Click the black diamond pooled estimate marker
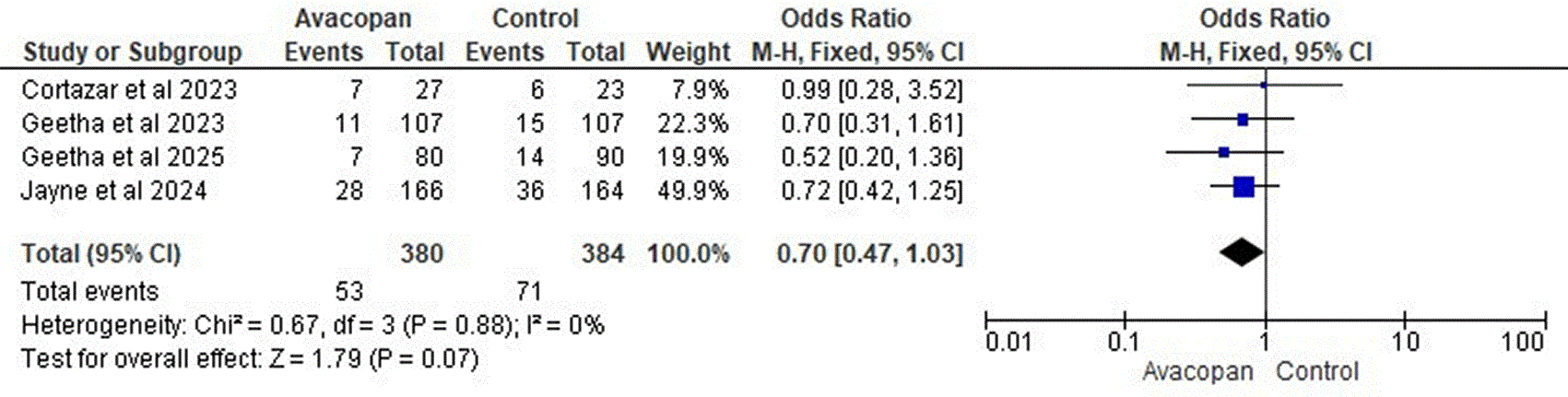1568x397 pixels. (x=1242, y=252)
